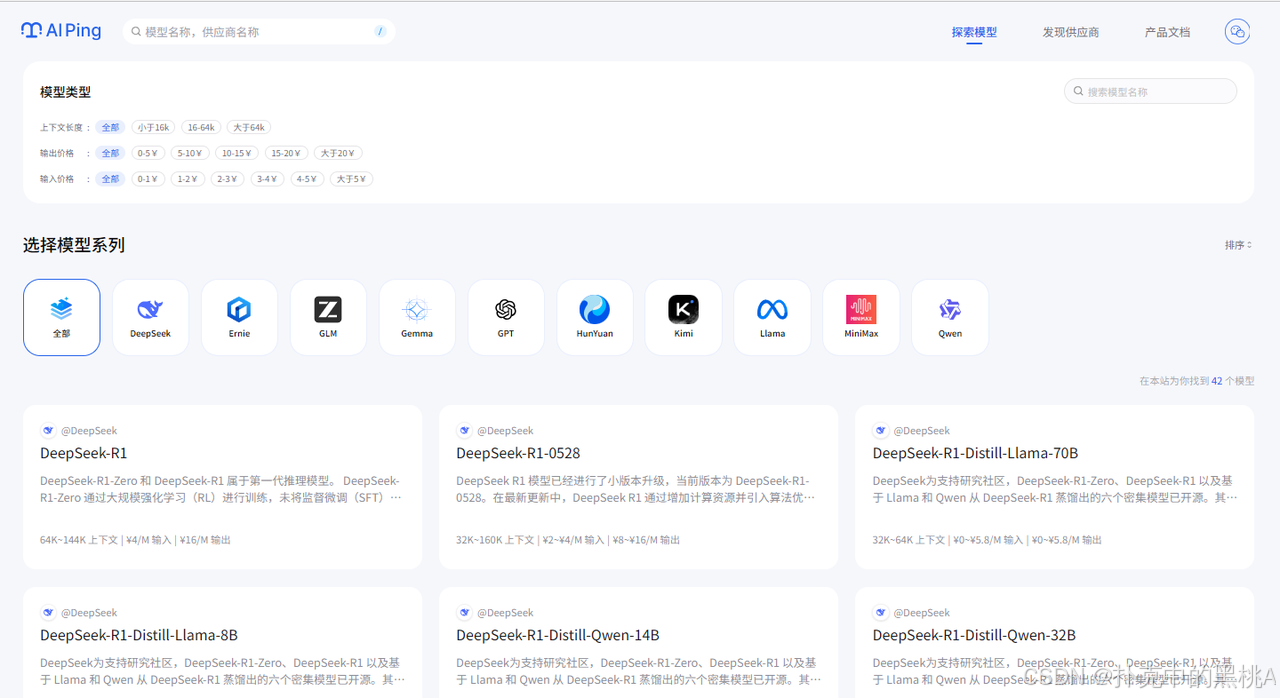Open the DeepSeek-R1-Distill-Qwen-14B title
The image size is (1280, 698).
(558, 635)
